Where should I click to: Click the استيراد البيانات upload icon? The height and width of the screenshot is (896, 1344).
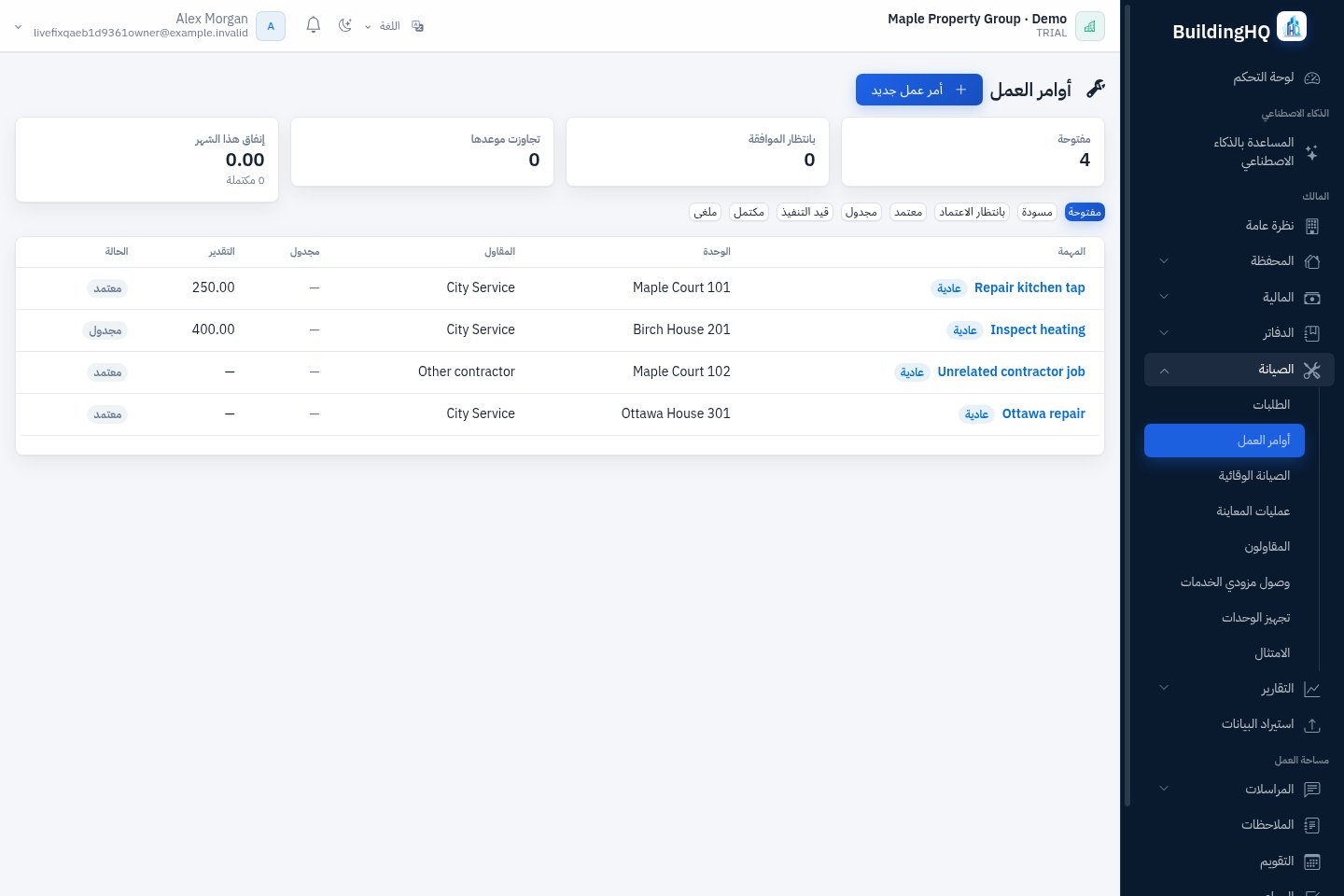1312,724
